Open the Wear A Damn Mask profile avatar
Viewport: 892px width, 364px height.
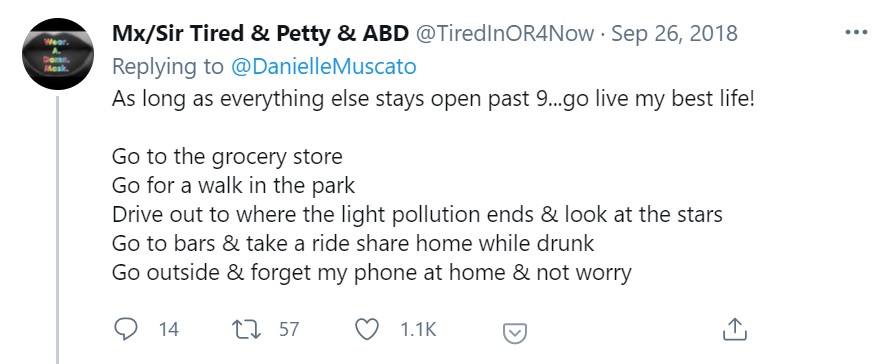tap(57, 54)
